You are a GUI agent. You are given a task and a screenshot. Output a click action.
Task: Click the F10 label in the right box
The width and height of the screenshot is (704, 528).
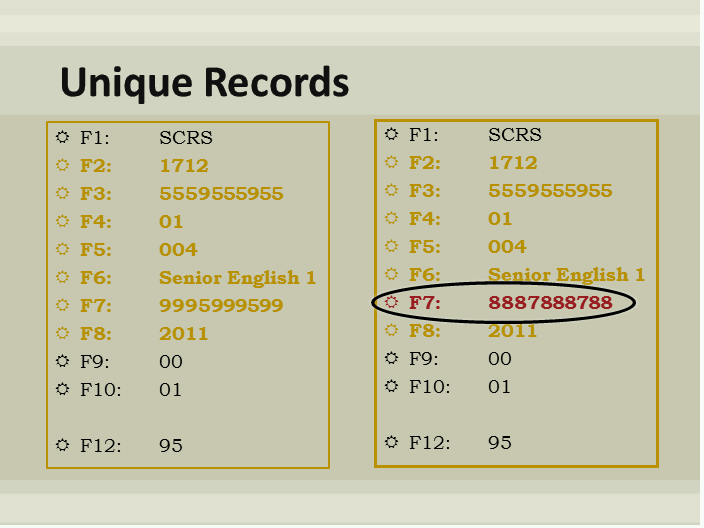(x=429, y=386)
